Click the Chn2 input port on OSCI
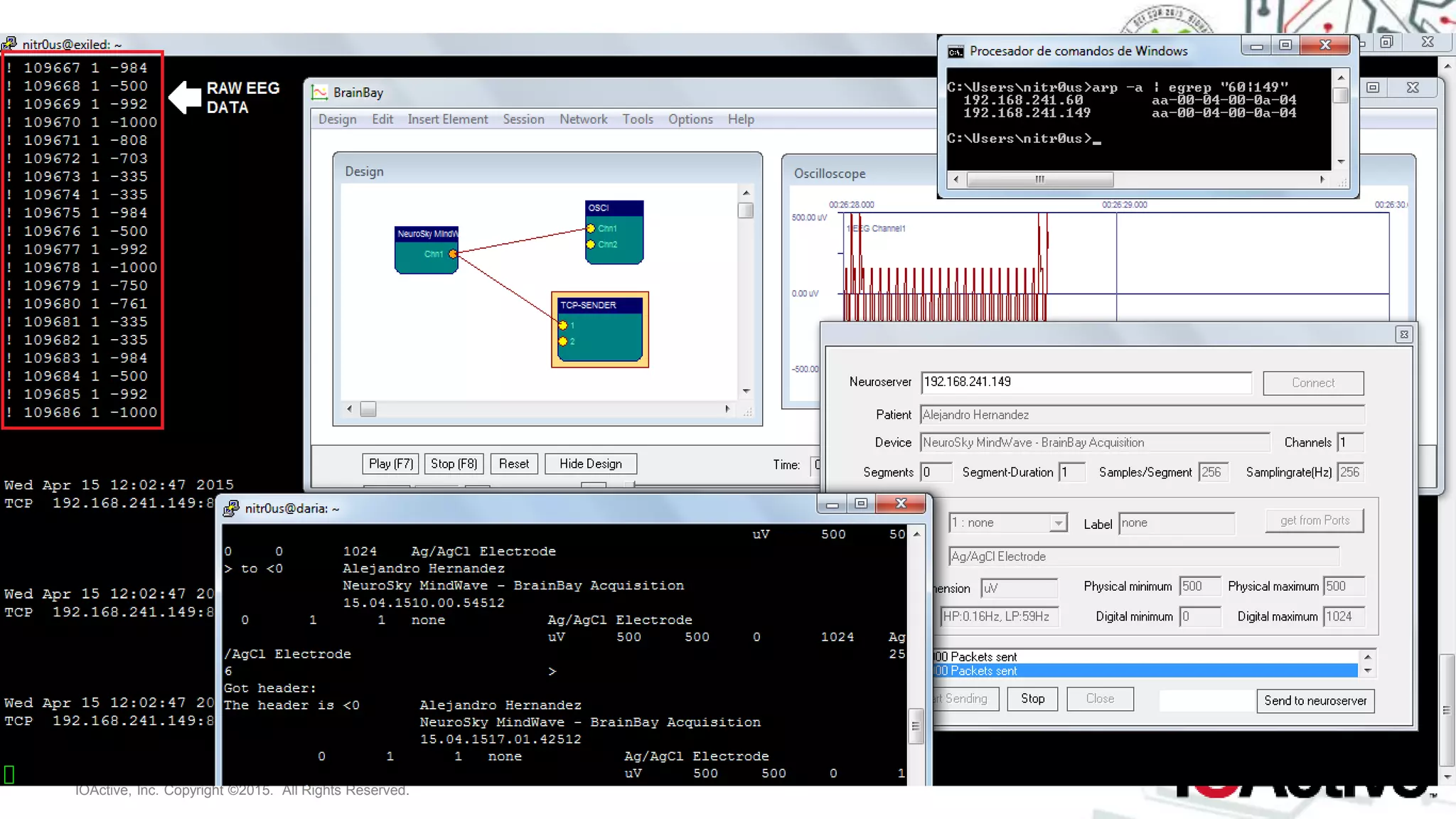Screen dimensions: 1456x819 coord(591,245)
